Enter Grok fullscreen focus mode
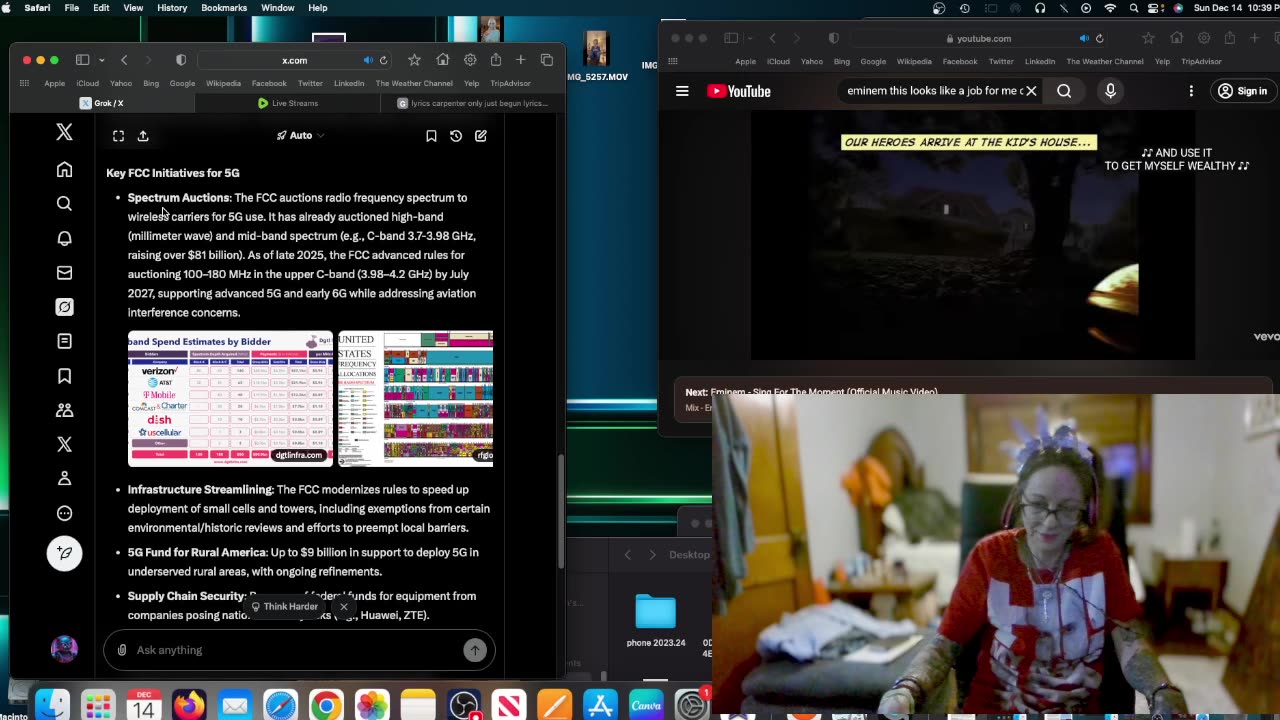1280x720 pixels. coord(118,136)
